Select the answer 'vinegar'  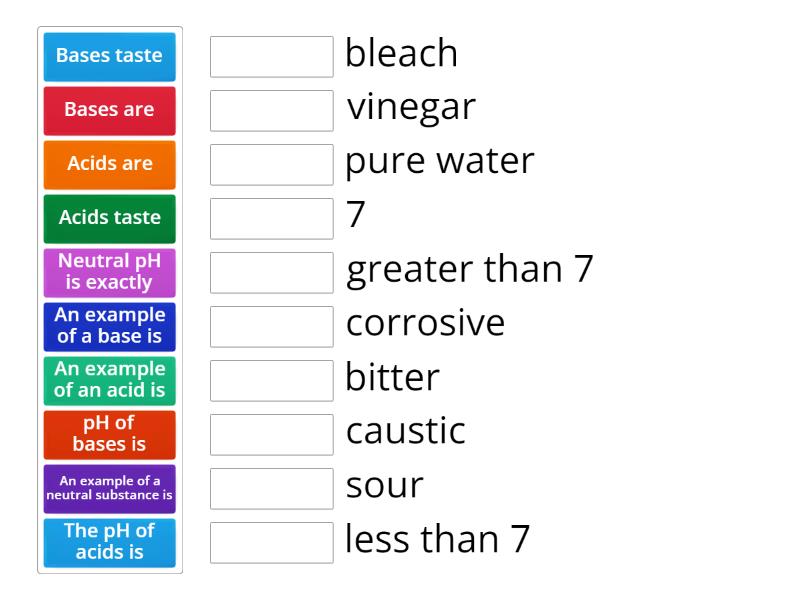[410, 108]
